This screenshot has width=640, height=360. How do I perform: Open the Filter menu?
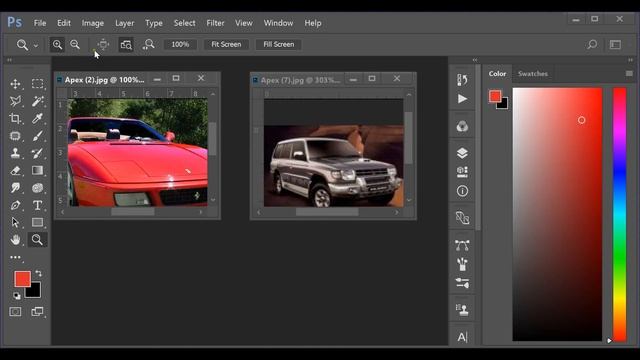(215, 23)
